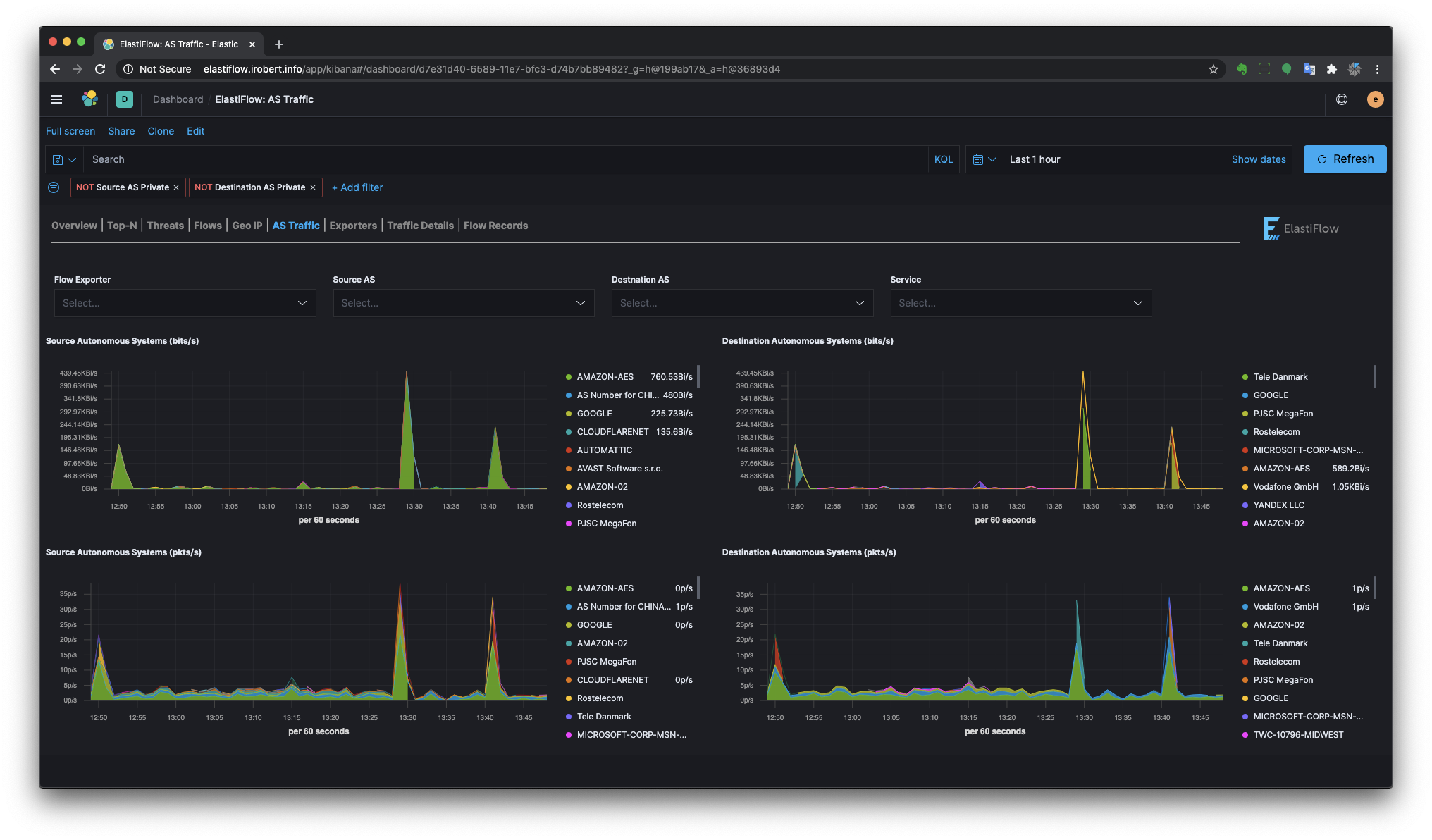Edit the dashboard

click(x=195, y=131)
